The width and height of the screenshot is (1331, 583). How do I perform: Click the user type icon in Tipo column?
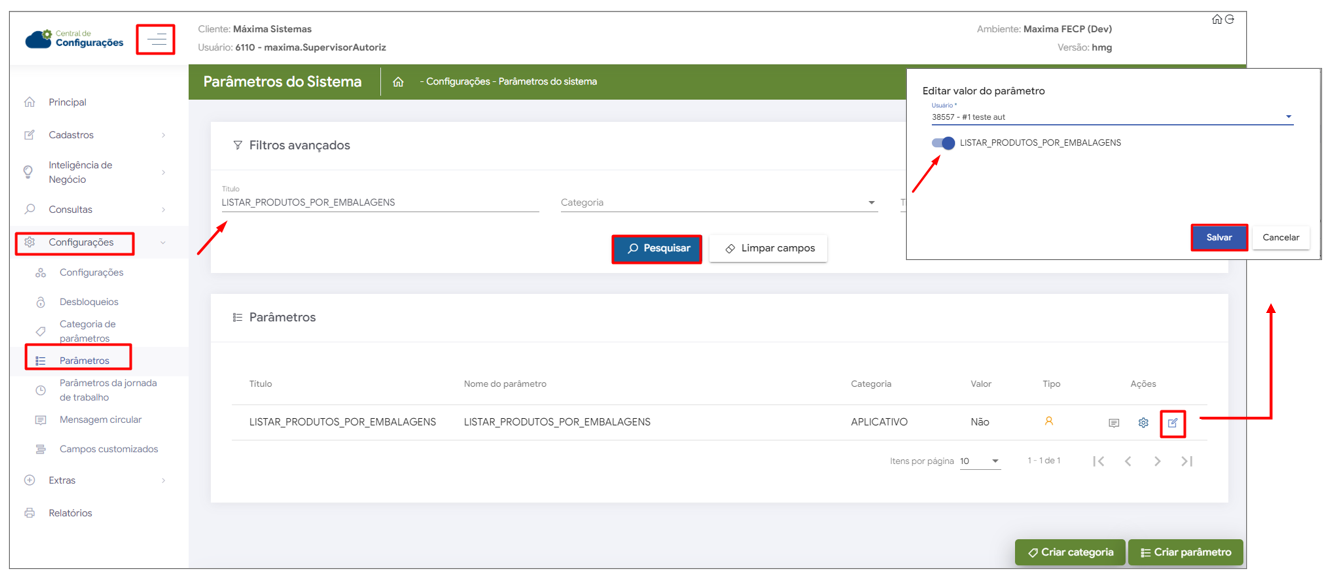1048,422
